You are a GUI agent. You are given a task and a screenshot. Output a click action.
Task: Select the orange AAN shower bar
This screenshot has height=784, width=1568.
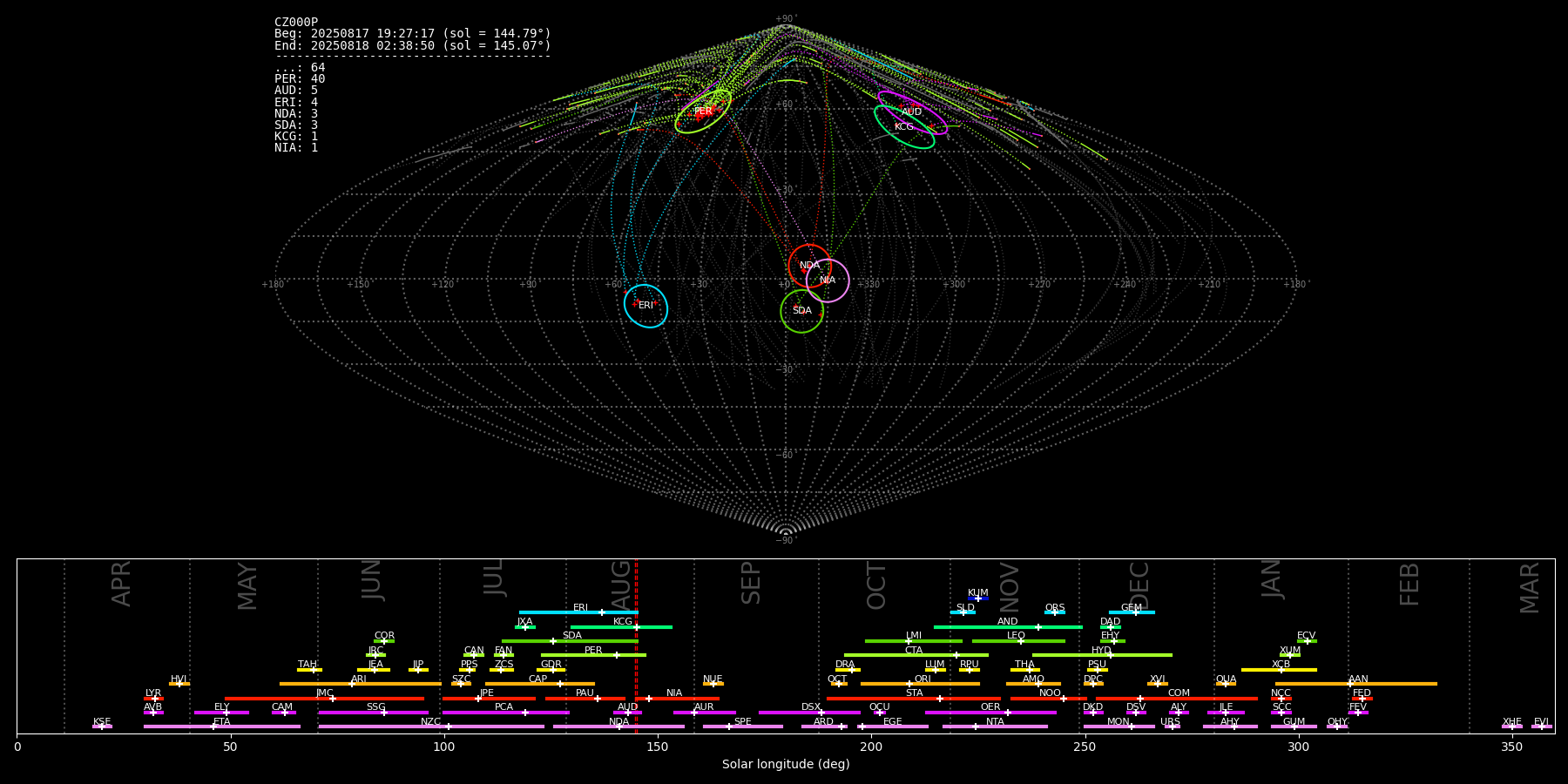(1356, 684)
